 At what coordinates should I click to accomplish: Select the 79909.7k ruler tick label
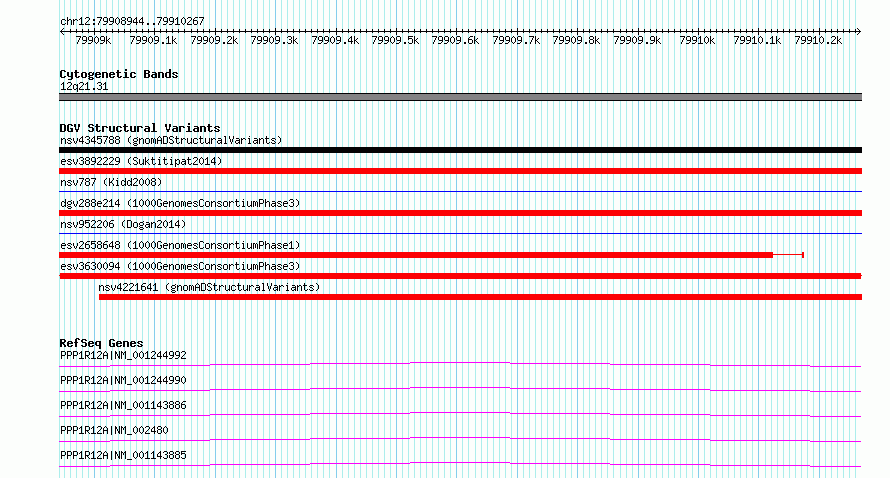(x=516, y=40)
